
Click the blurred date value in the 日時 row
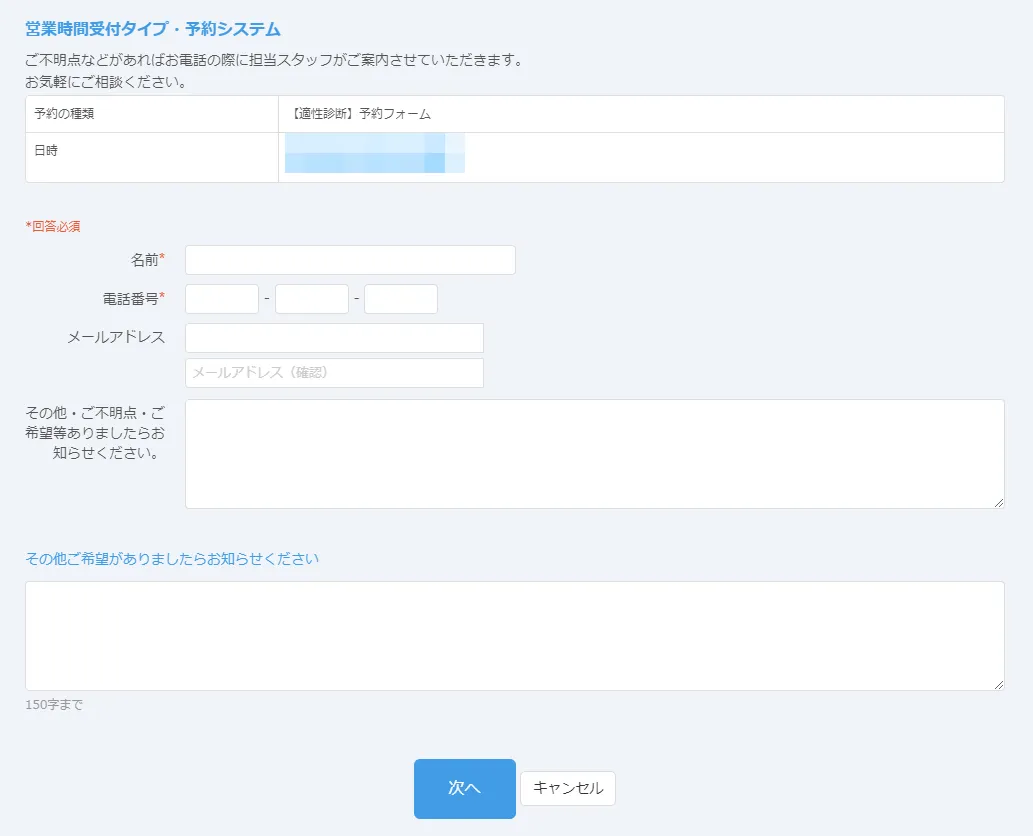click(x=374, y=153)
